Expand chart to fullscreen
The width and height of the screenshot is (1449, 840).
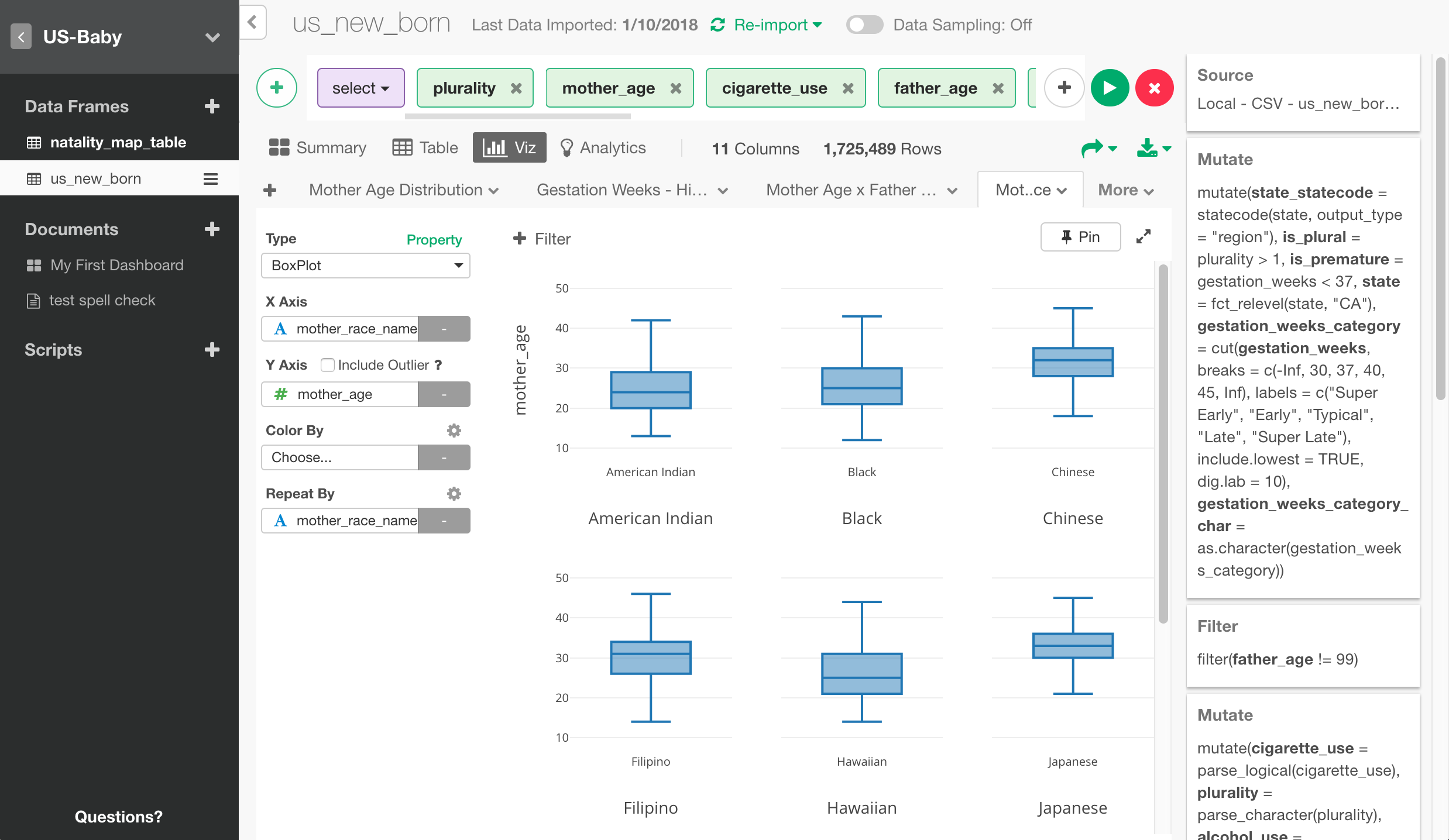pos(1144,236)
